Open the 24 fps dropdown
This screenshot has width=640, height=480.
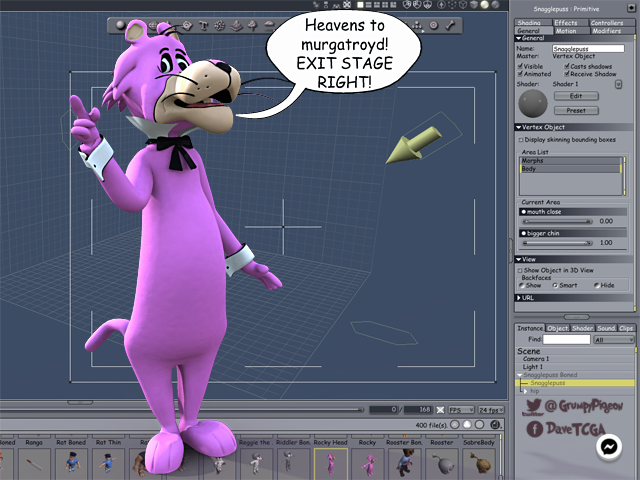click(x=491, y=410)
